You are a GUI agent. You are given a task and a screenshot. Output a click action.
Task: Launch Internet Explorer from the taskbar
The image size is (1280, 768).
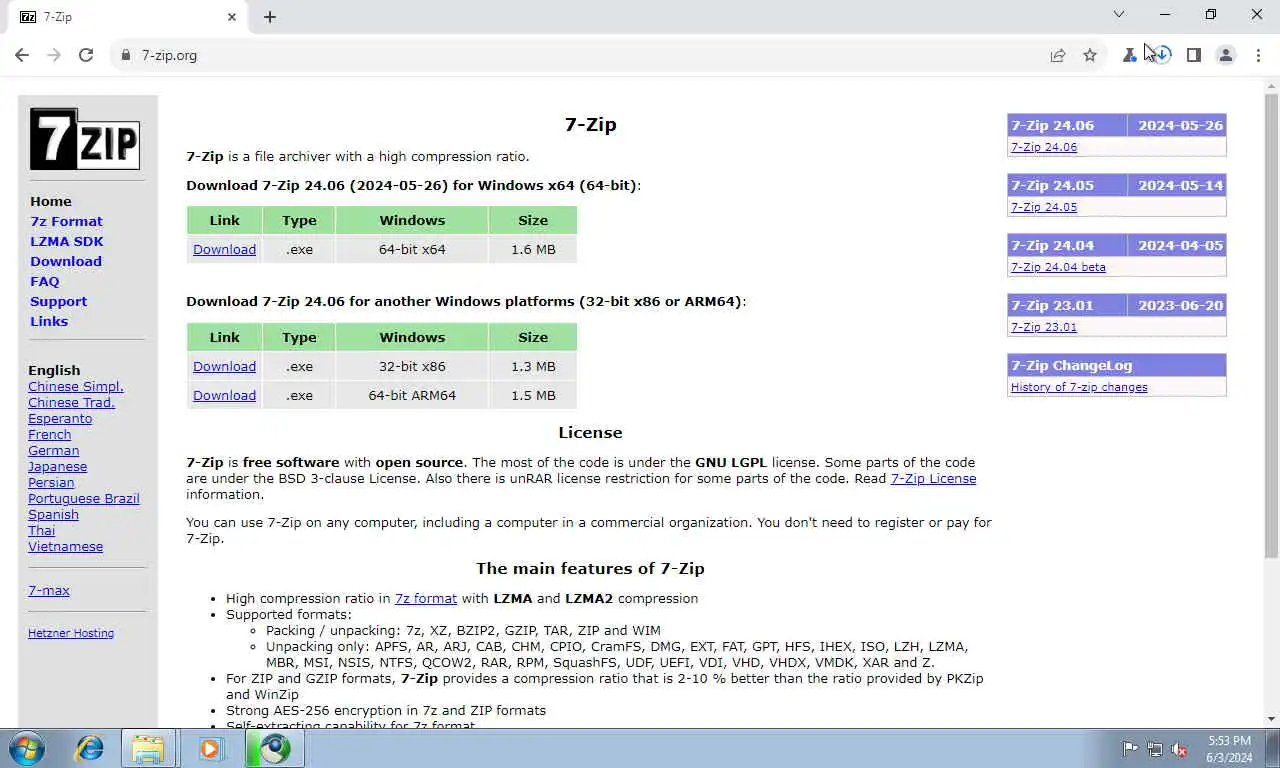(90, 748)
